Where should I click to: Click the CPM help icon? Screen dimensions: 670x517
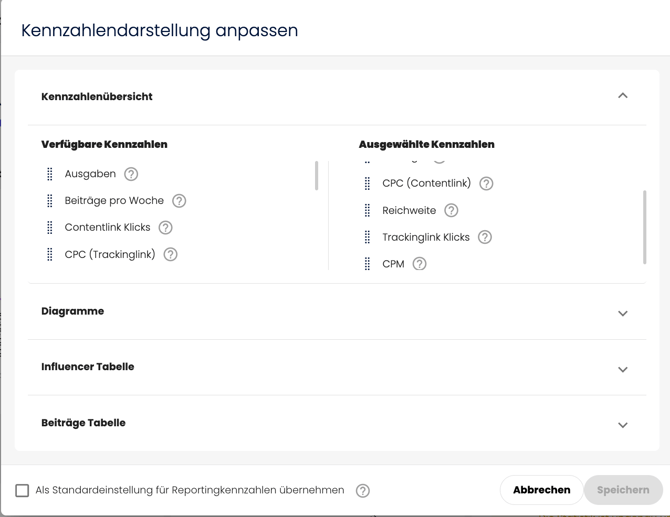pyautogui.click(x=420, y=264)
